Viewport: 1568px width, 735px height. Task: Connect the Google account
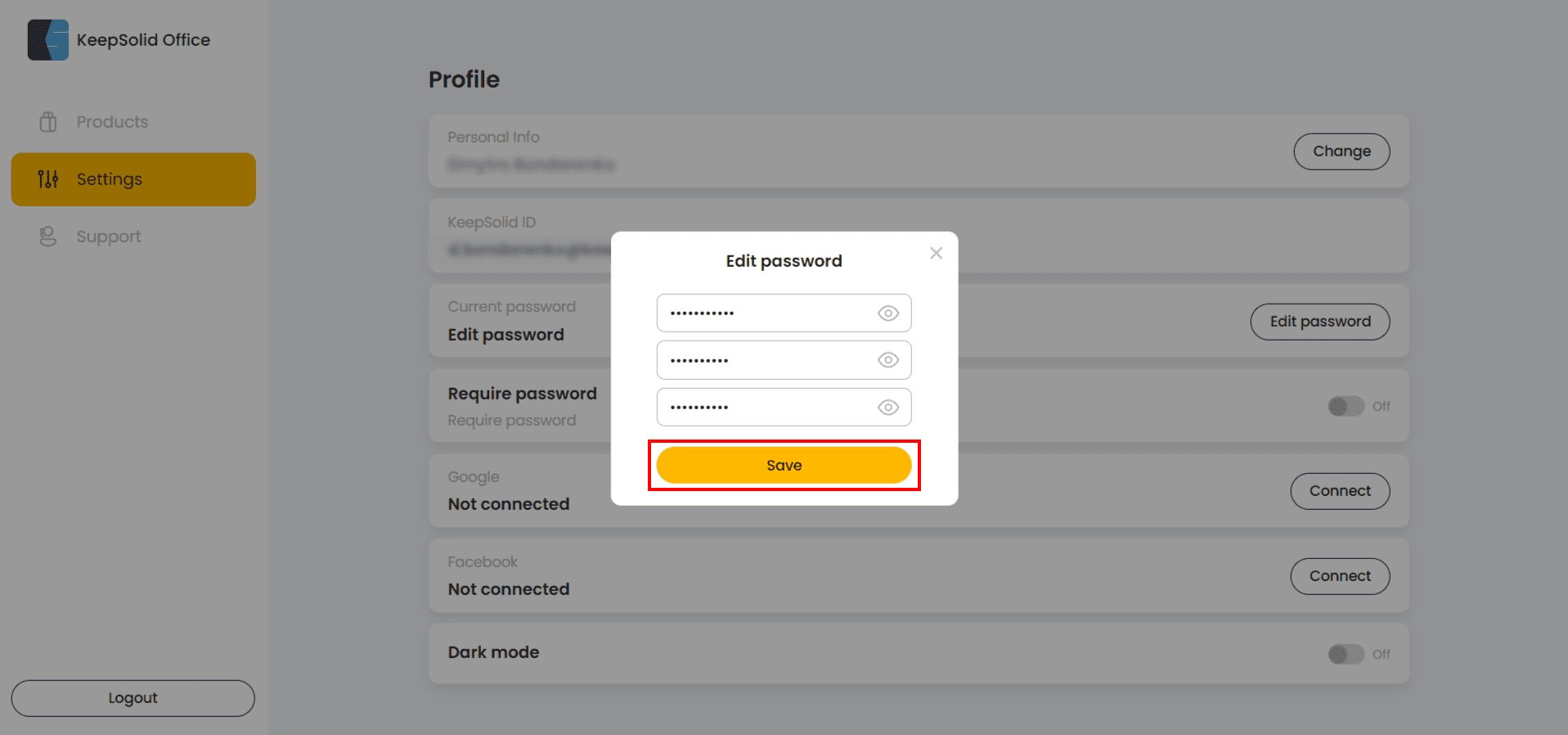[1340, 491]
